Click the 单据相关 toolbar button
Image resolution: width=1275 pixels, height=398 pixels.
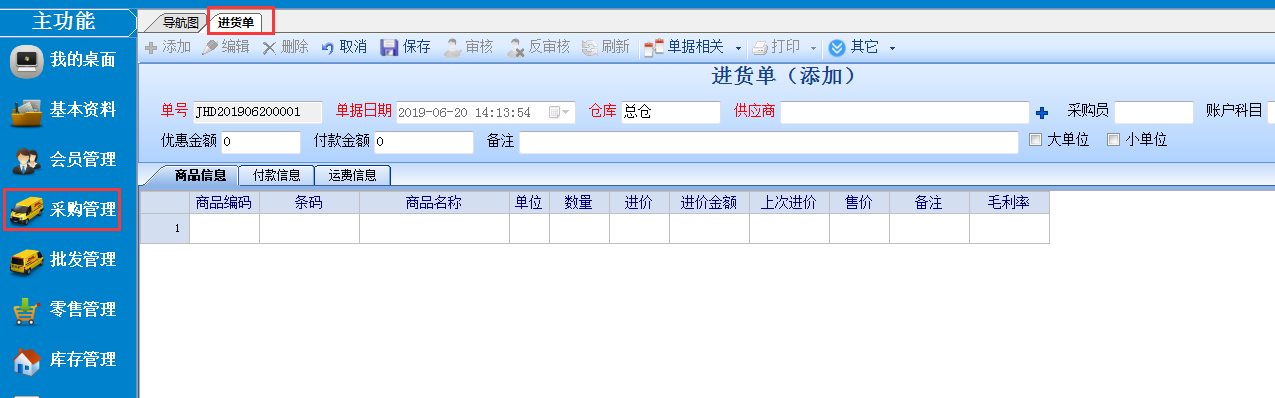685,47
